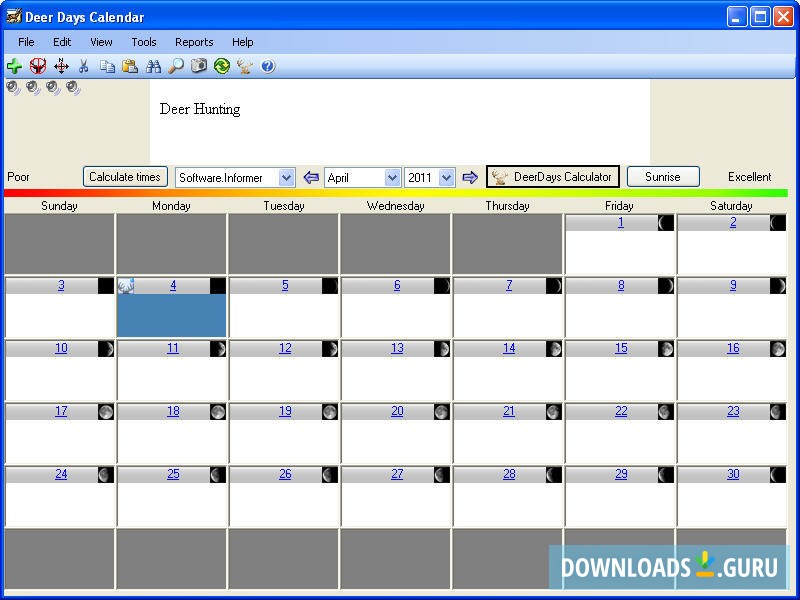Click the copy pages icon

[x=107, y=66]
